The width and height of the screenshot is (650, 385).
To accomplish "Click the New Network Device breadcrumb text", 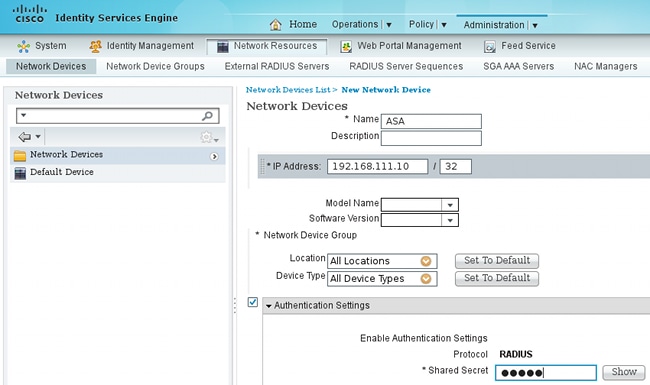I will click(x=386, y=90).
